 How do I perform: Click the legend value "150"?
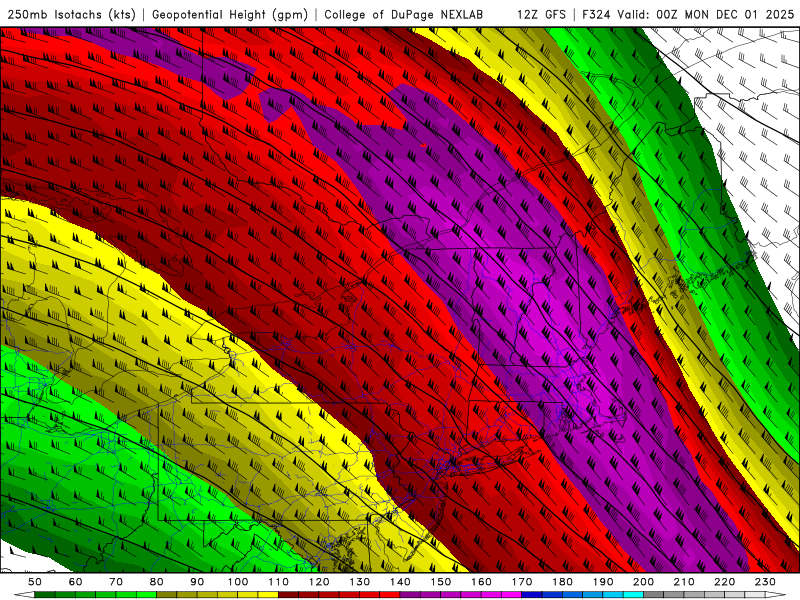pyautogui.click(x=441, y=582)
